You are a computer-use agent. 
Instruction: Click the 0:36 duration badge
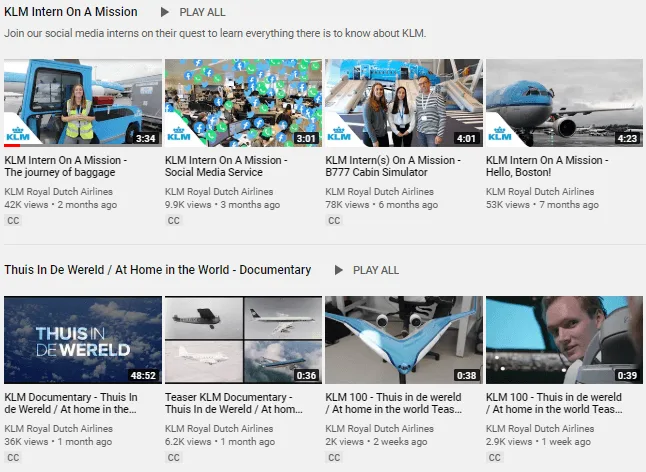[x=306, y=376]
